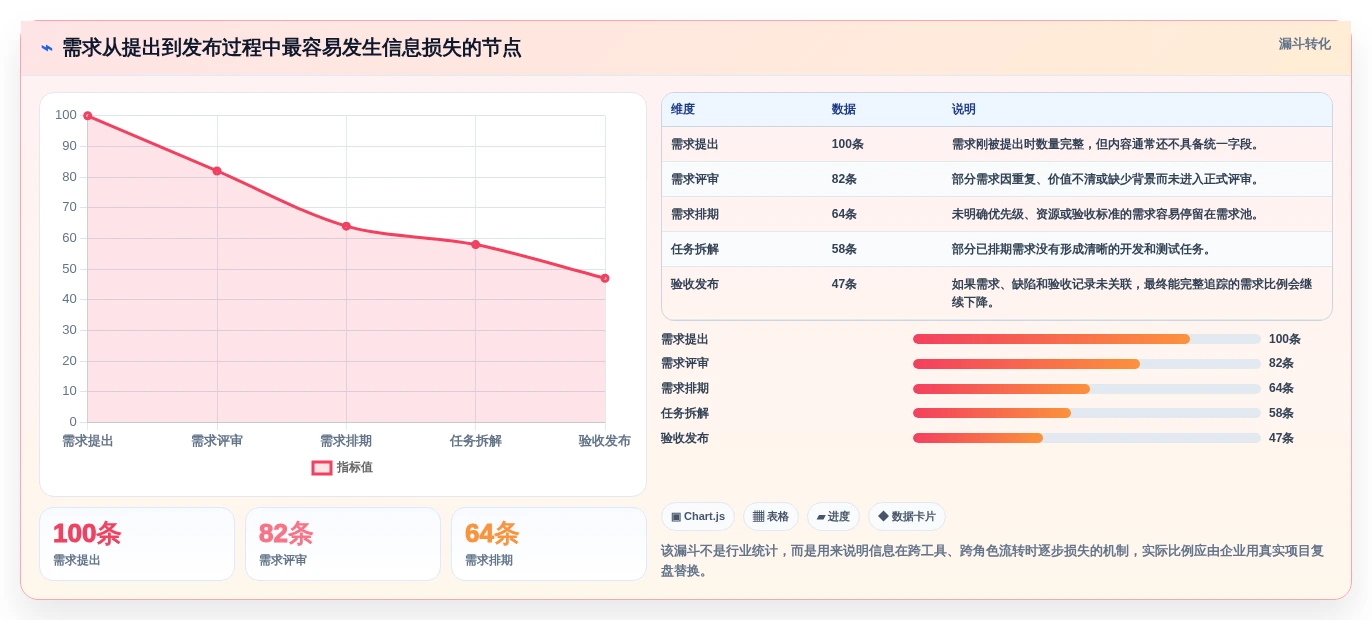Click the lightning bolt icon beside the title
This screenshot has width=1372, height=620.
point(47,48)
